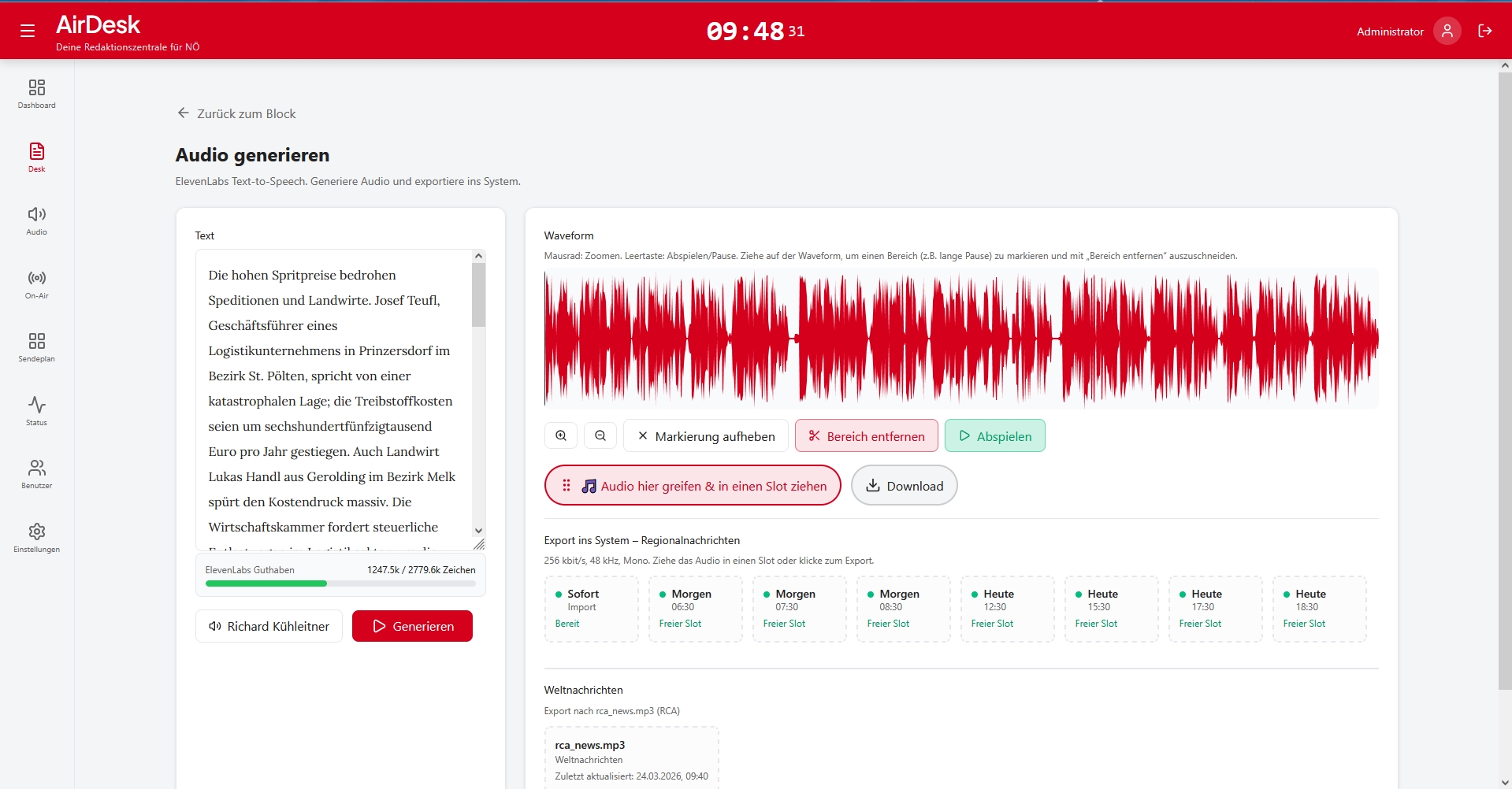Screen dimensions: 1512x789
Task: Open Sendeplan in the sidebar
Action: (37, 347)
